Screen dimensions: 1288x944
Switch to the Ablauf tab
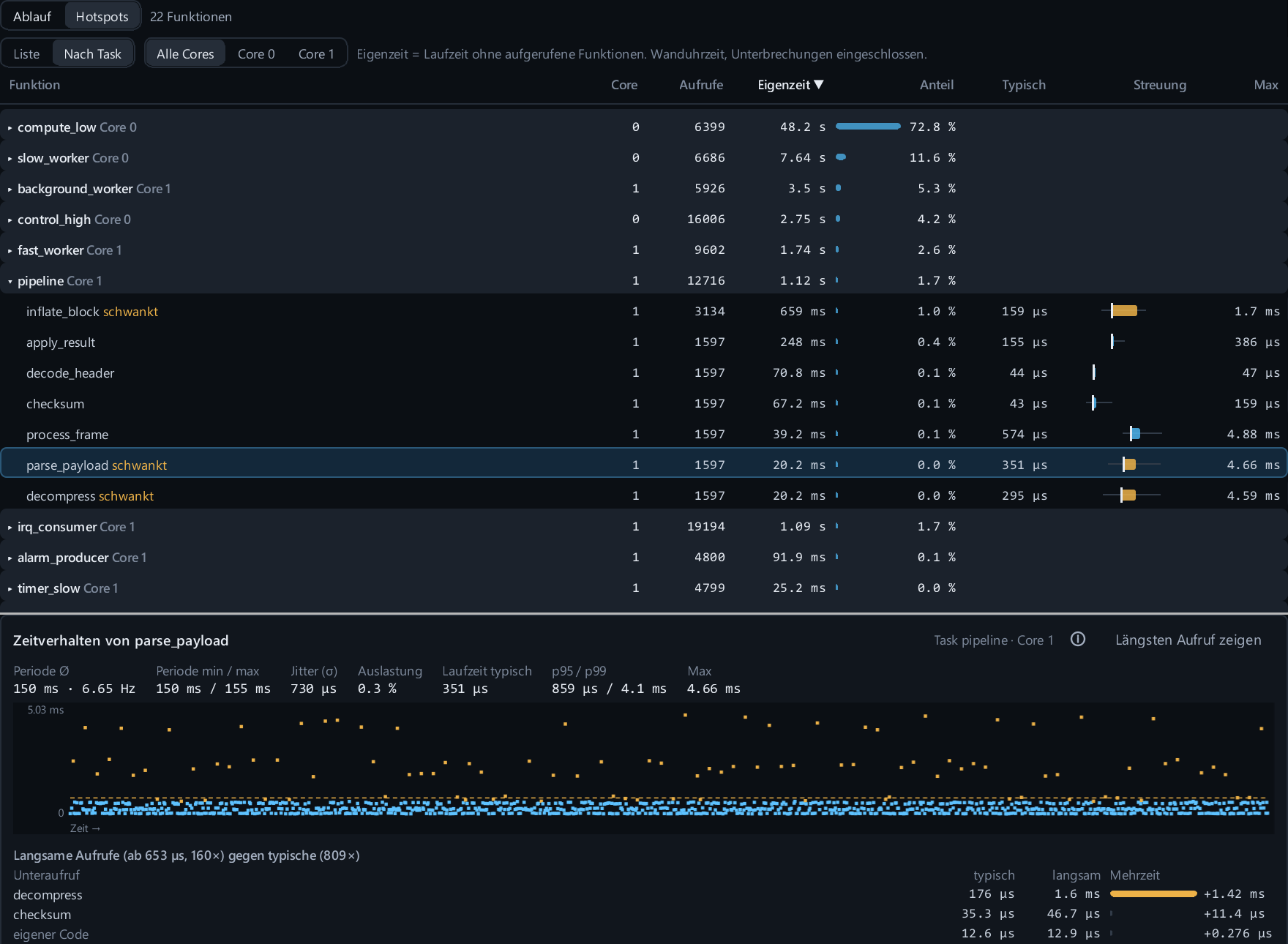(32, 17)
